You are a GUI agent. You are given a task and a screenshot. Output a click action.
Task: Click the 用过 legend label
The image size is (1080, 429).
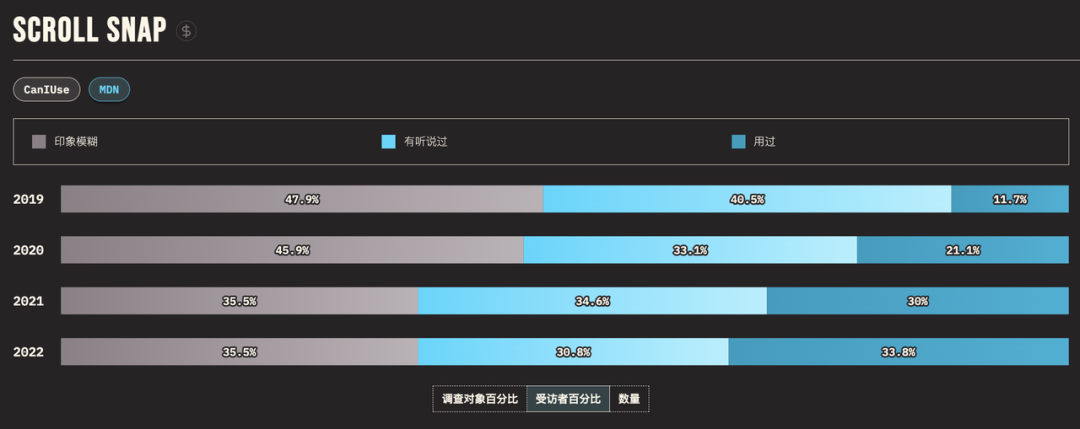pos(765,141)
